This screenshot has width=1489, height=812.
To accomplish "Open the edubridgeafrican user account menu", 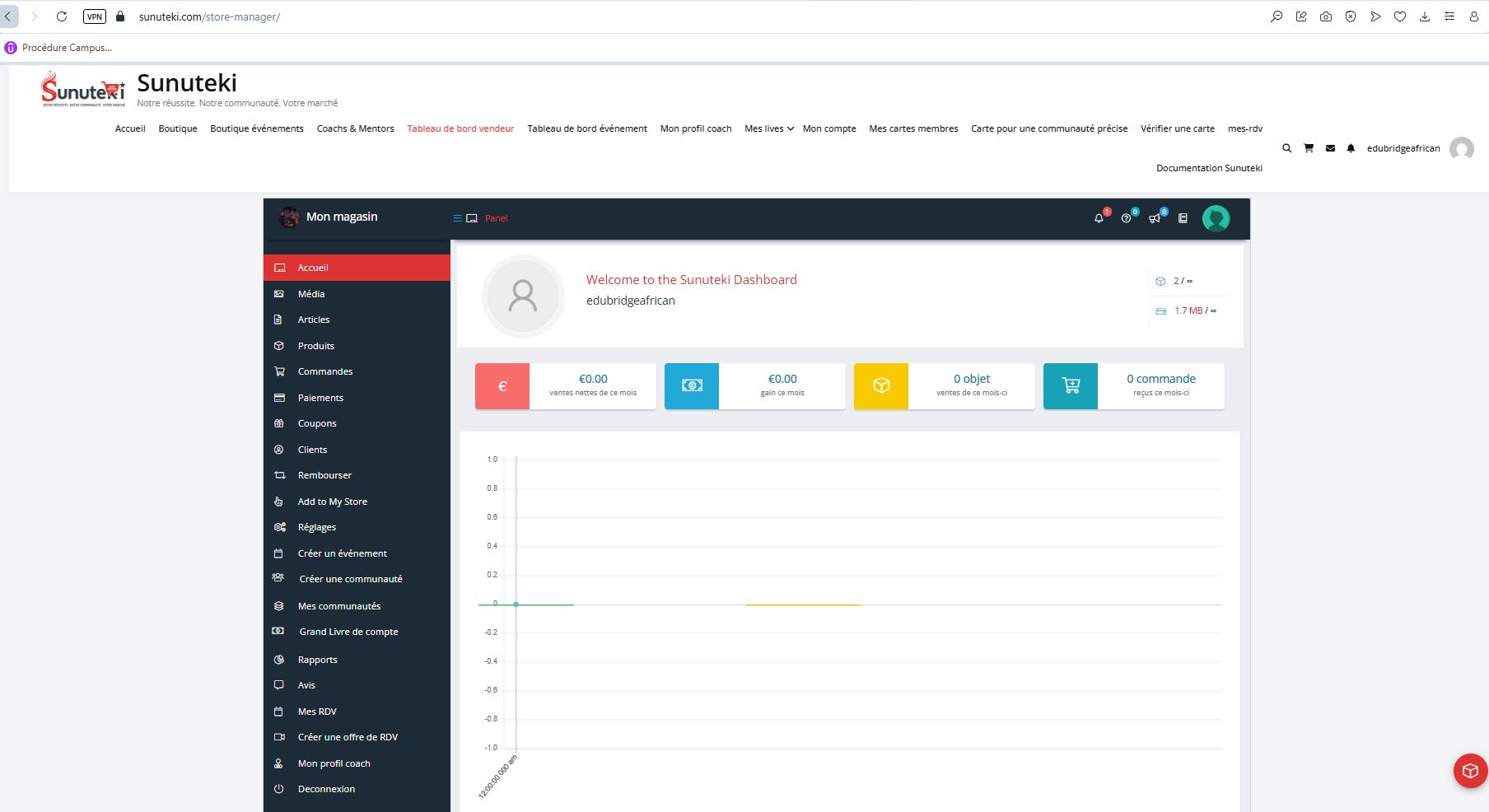I will point(1403,148).
